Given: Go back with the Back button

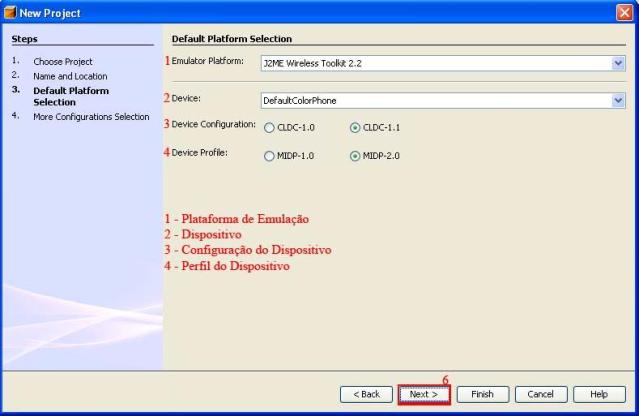Looking at the screenshot, I should (366, 394).
